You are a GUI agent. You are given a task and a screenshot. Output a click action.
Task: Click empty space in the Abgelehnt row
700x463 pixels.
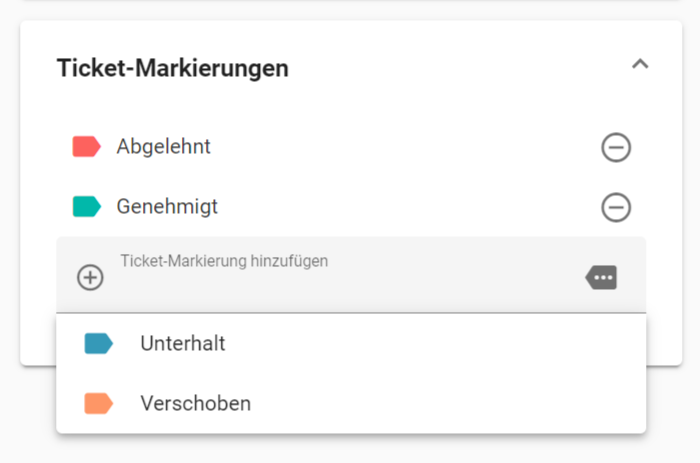pos(402,146)
